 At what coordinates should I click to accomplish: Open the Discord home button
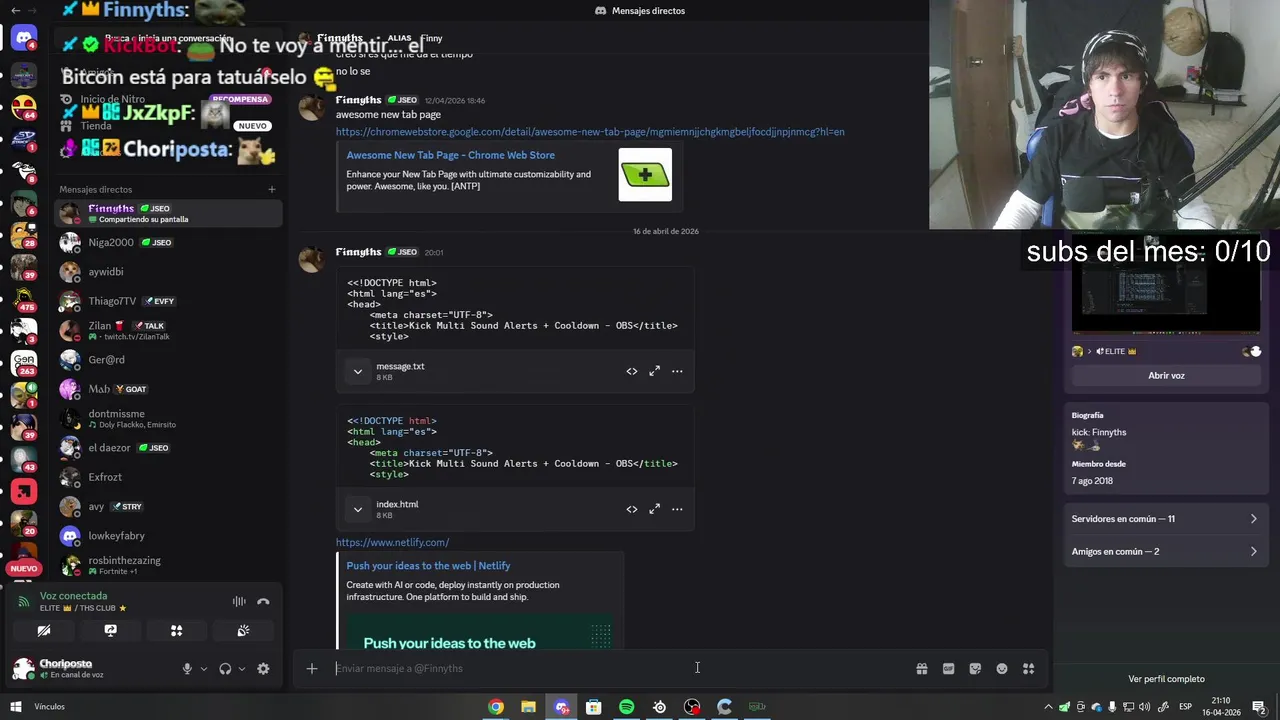(24, 39)
